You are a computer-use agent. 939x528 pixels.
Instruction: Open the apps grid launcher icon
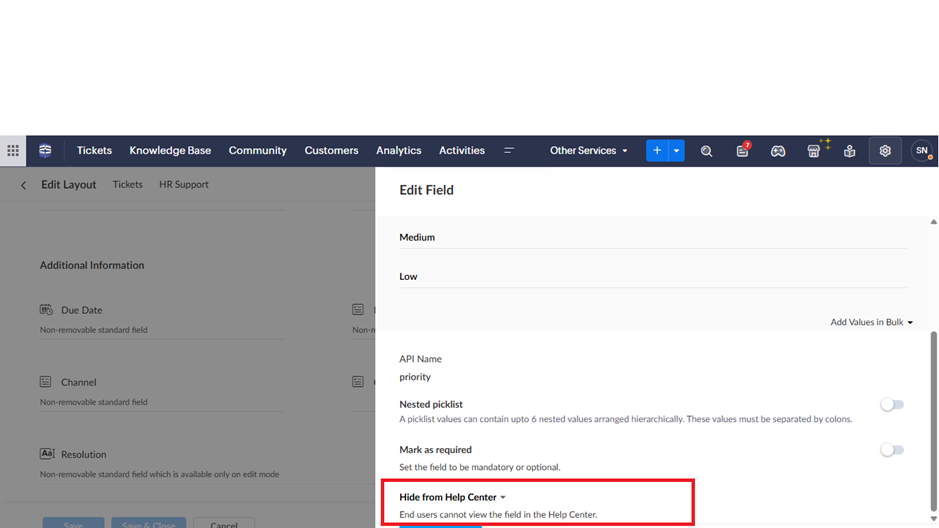click(13, 151)
